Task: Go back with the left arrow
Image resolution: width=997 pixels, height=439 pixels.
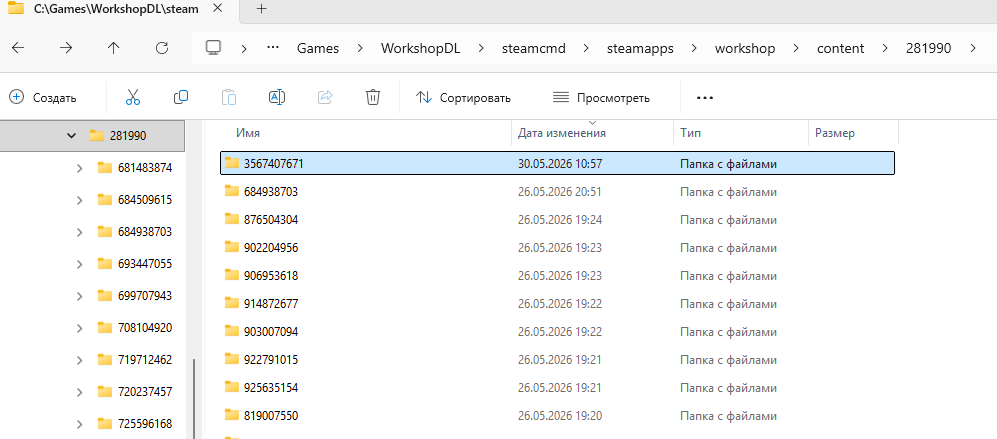Action: [18, 48]
